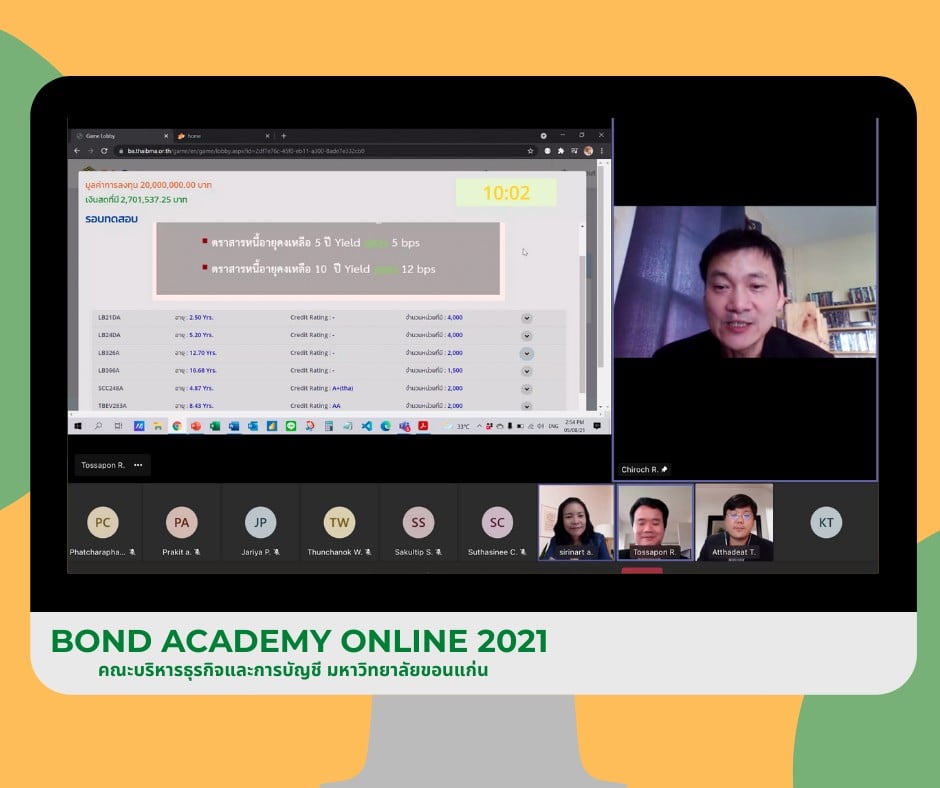Click the Atthadeat T. participant video
Image resolution: width=940 pixels, height=788 pixels.
click(x=734, y=522)
